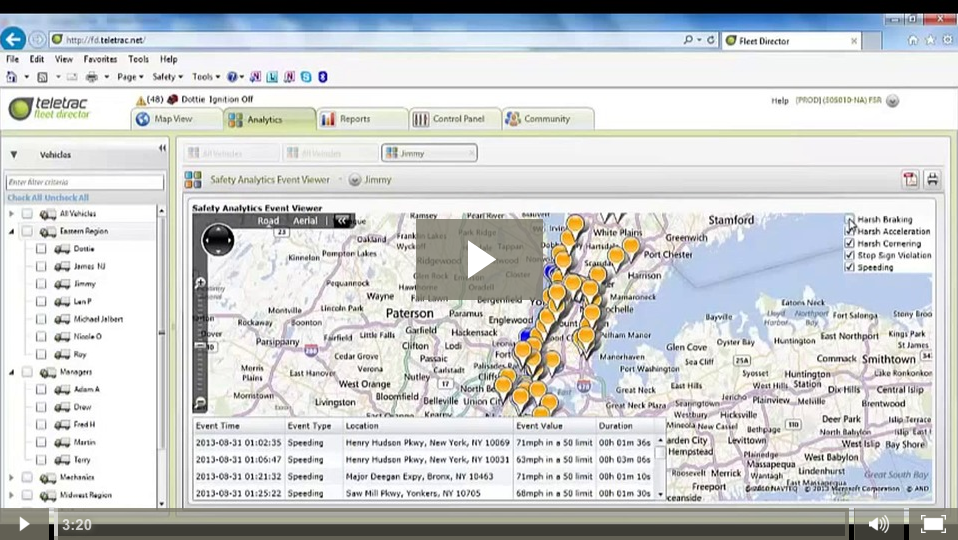Print the Safety Analytics Event Viewer
The image size is (958, 540).
click(932, 179)
